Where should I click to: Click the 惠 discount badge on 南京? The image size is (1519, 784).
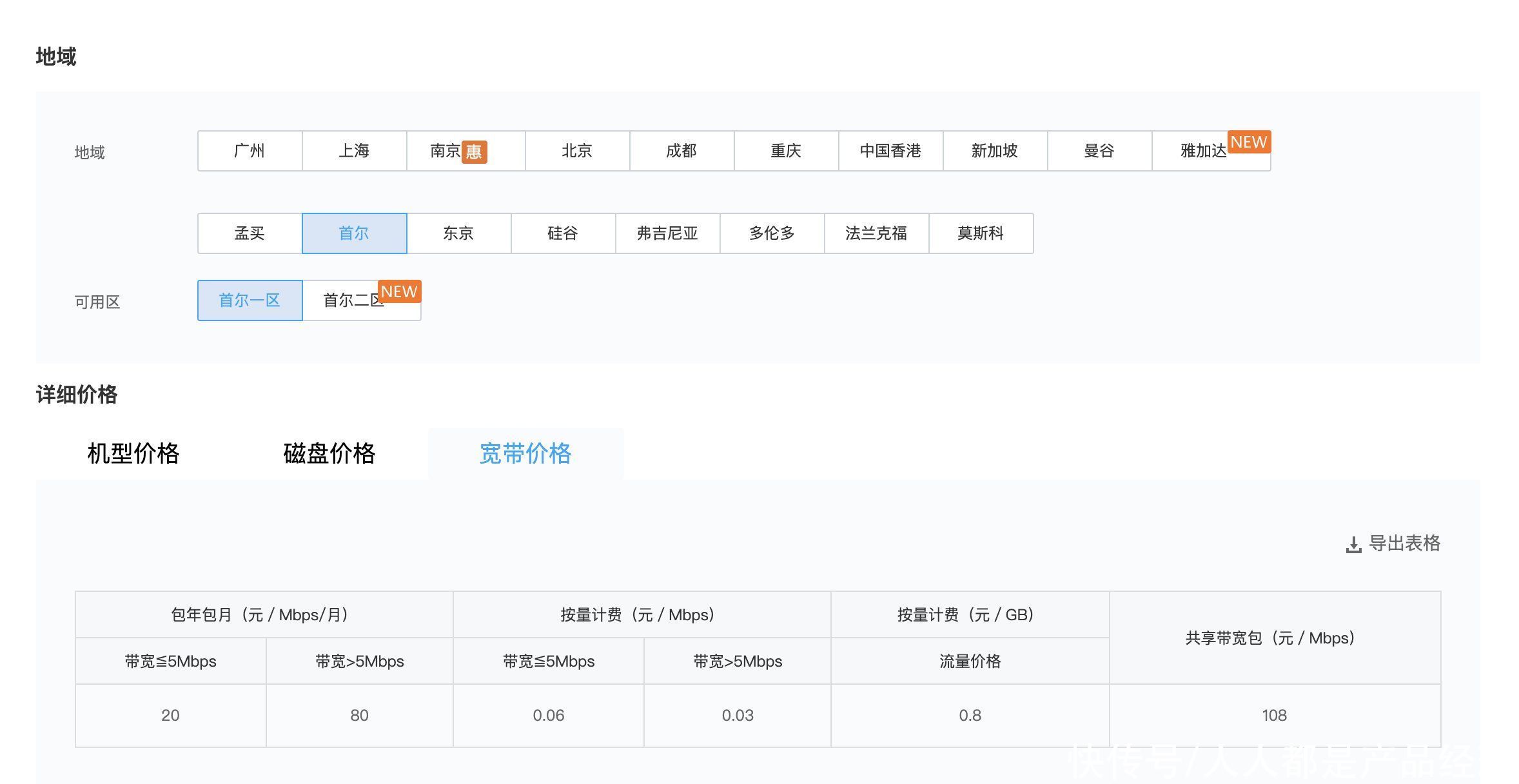pos(474,152)
